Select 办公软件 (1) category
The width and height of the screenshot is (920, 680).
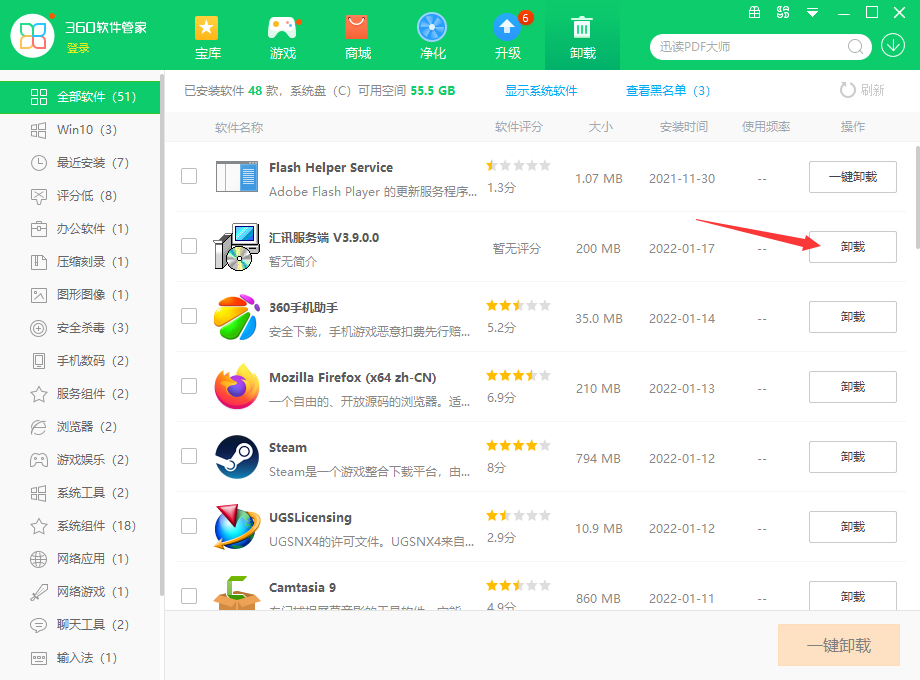(x=80, y=228)
